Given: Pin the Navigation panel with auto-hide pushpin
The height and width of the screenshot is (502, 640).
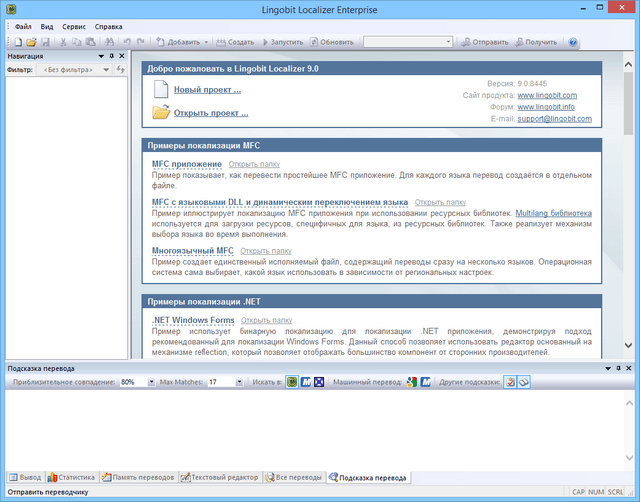Looking at the screenshot, I should click(112, 56).
